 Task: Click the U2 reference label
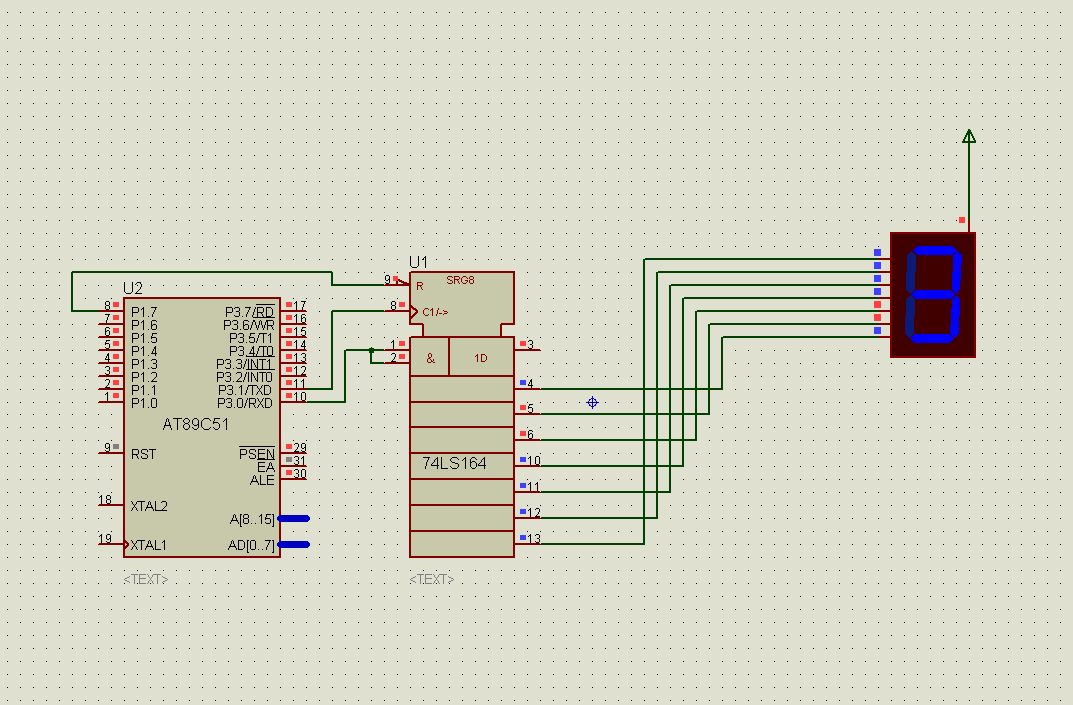point(133,288)
